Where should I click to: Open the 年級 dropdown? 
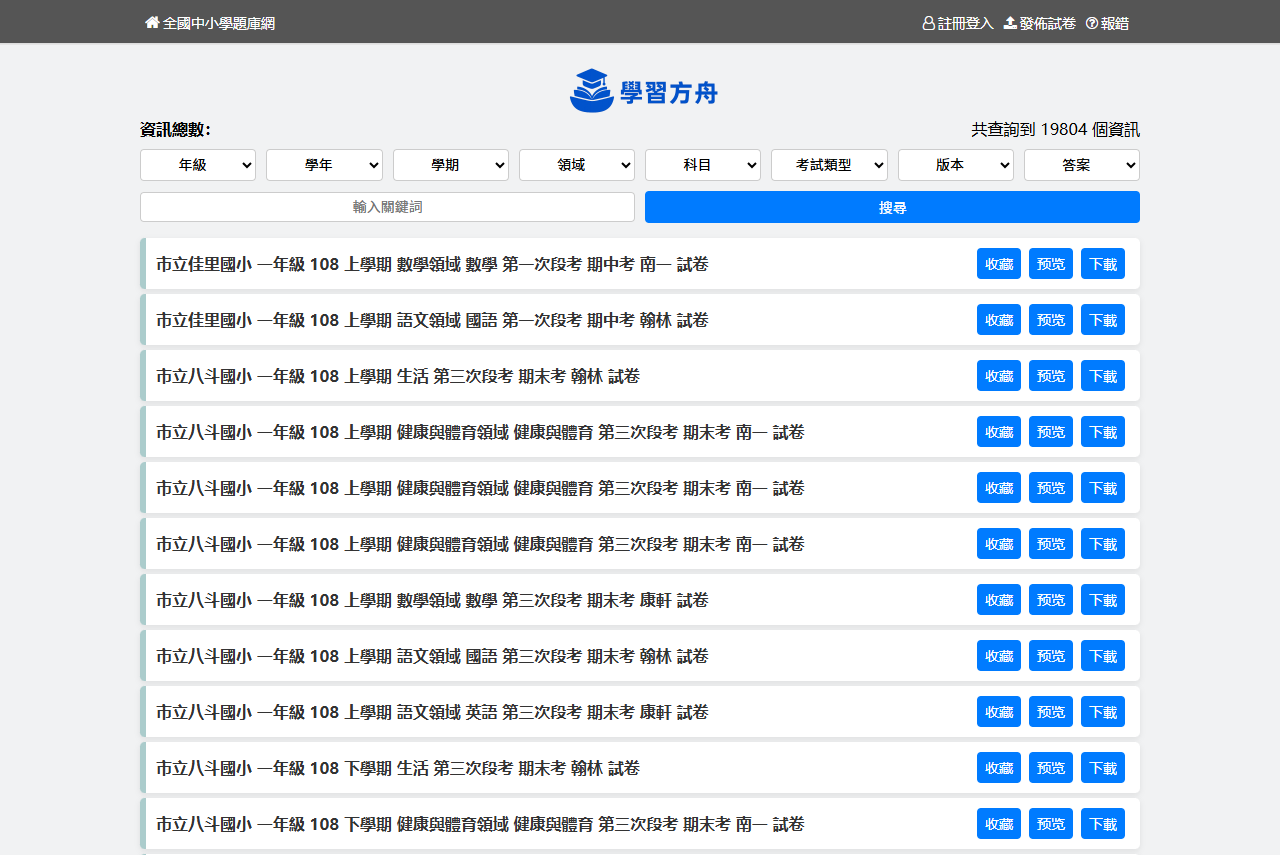pos(198,165)
